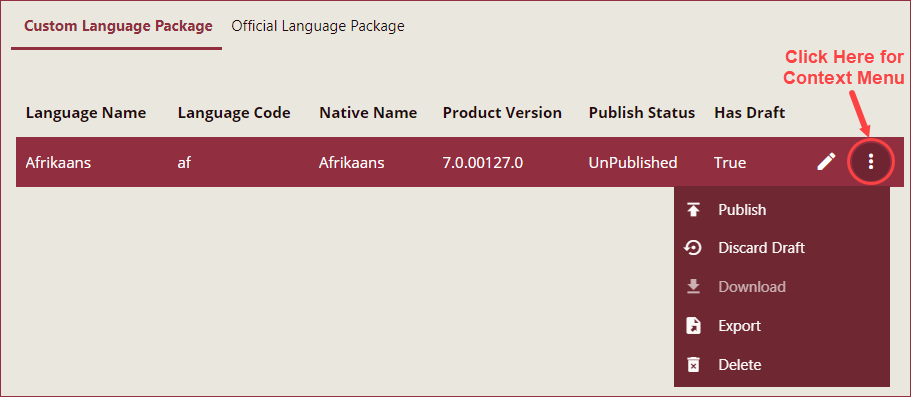Switch to Custom Language Package tab
This screenshot has height=397, width=911.
(x=119, y=26)
